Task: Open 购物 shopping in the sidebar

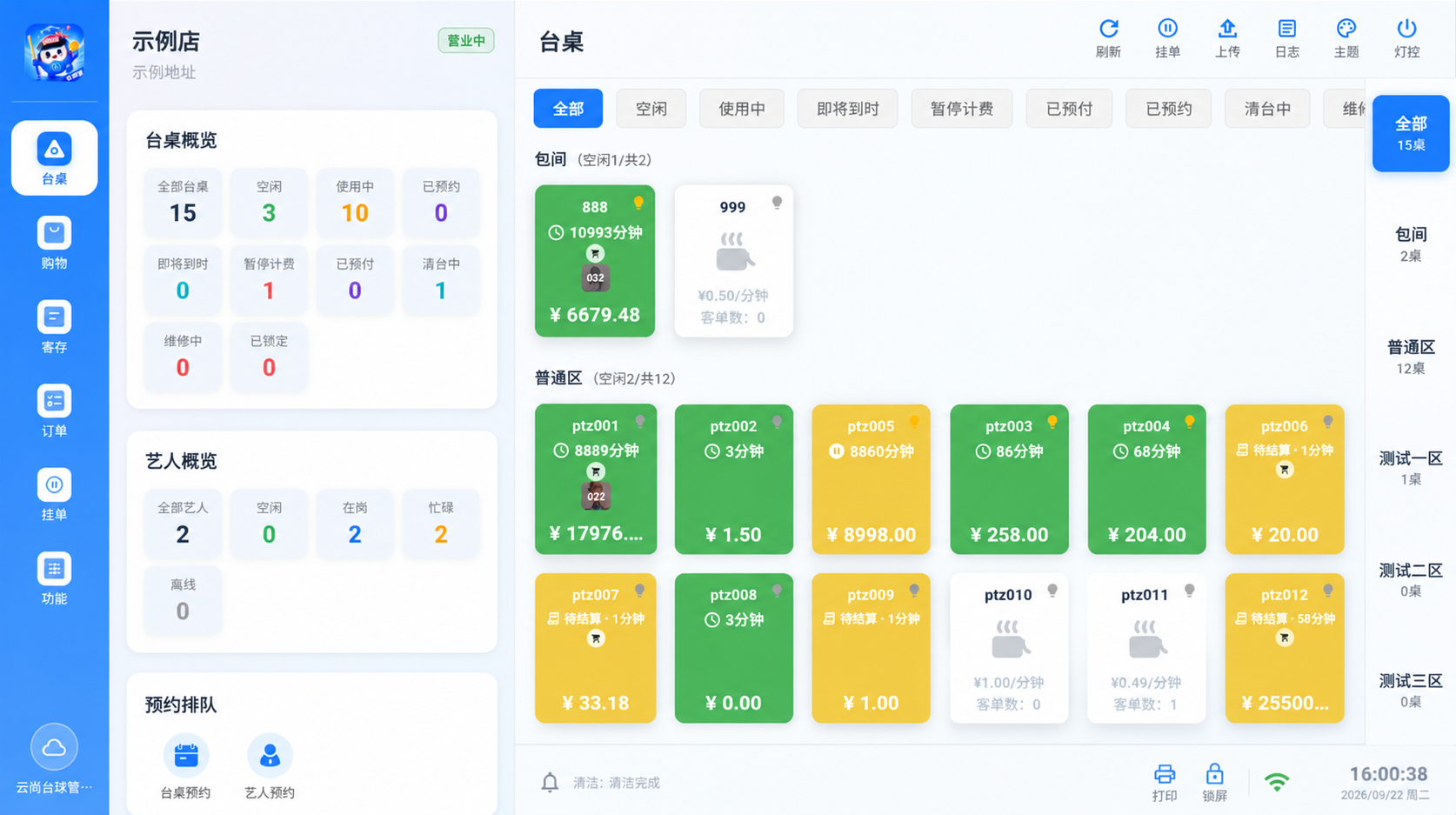Action: pyautogui.click(x=54, y=243)
